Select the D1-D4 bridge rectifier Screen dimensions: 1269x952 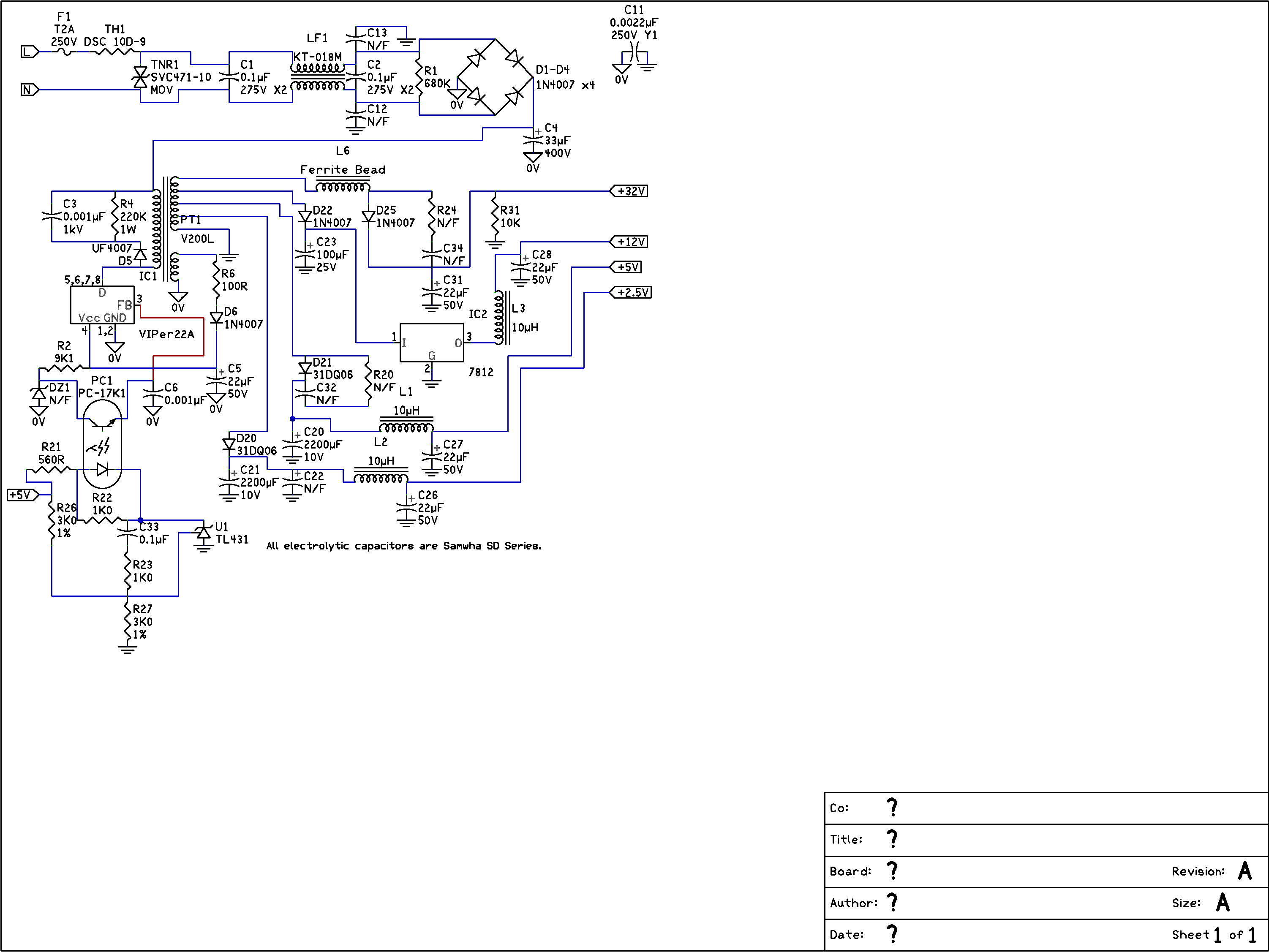495,77
